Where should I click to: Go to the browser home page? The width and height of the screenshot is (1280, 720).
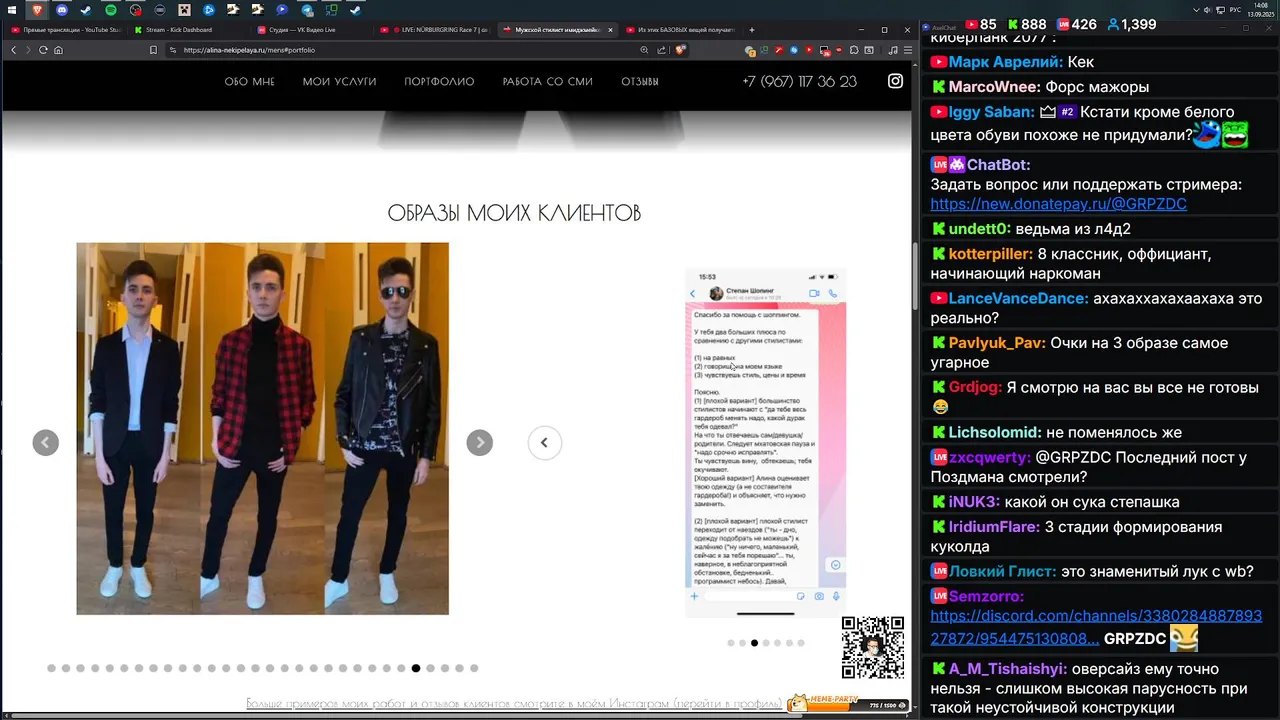pyautogui.click(x=58, y=50)
